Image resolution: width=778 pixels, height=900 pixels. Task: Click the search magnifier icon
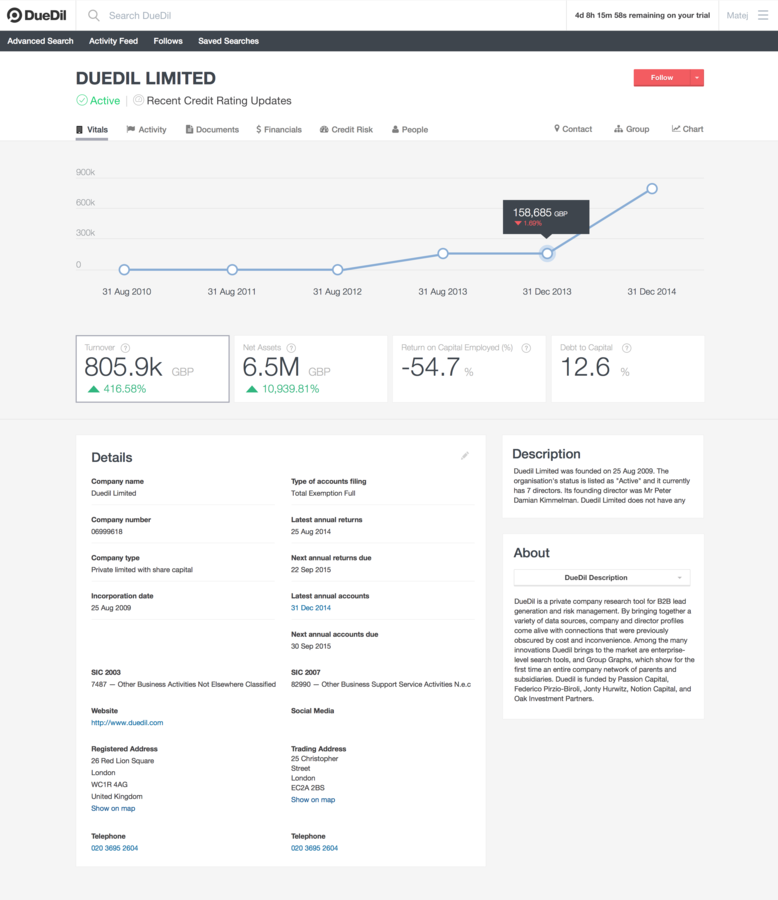point(94,15)
